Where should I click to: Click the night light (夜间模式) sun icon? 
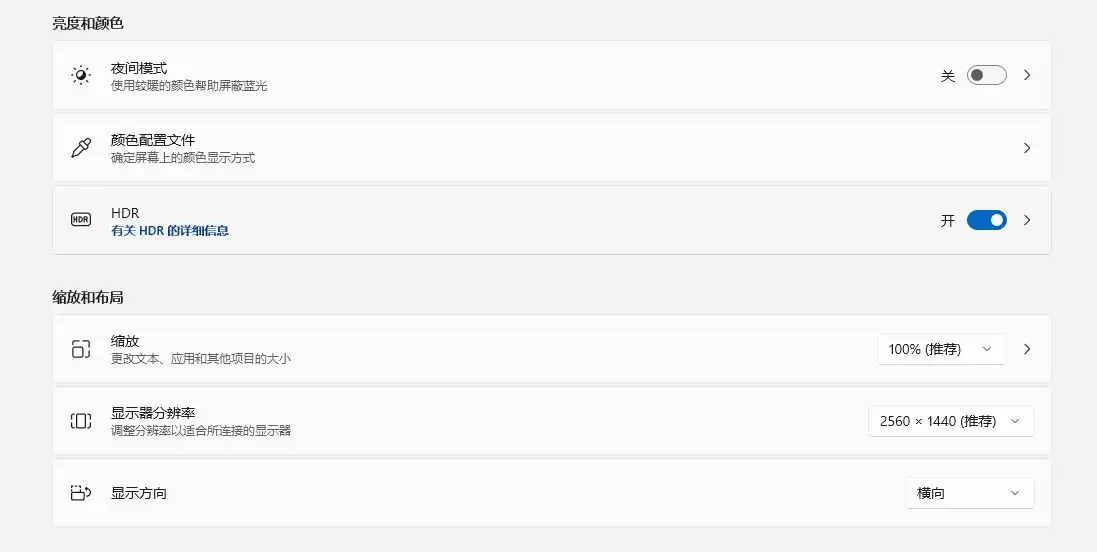pyautogui.click(x=81, y=76)
